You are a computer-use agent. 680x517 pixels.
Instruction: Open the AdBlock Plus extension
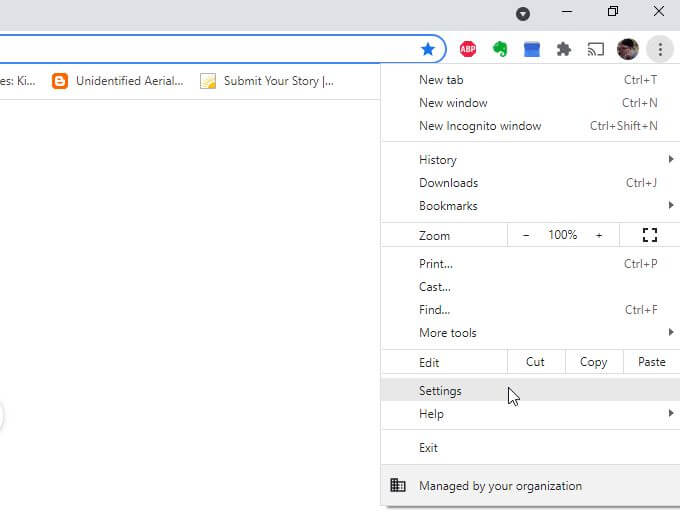[467, 49]
